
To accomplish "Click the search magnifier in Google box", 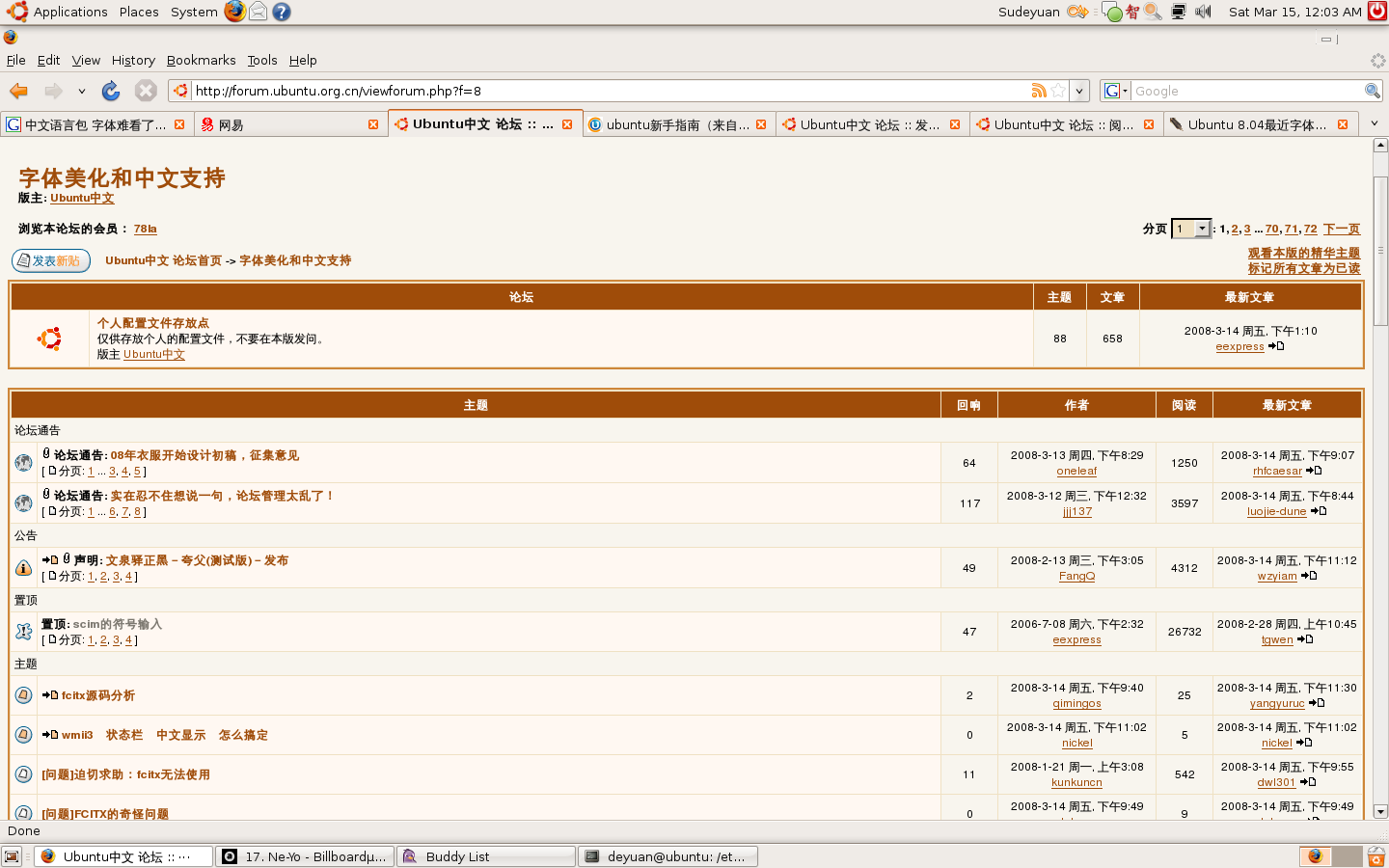I will (1372, 91).
